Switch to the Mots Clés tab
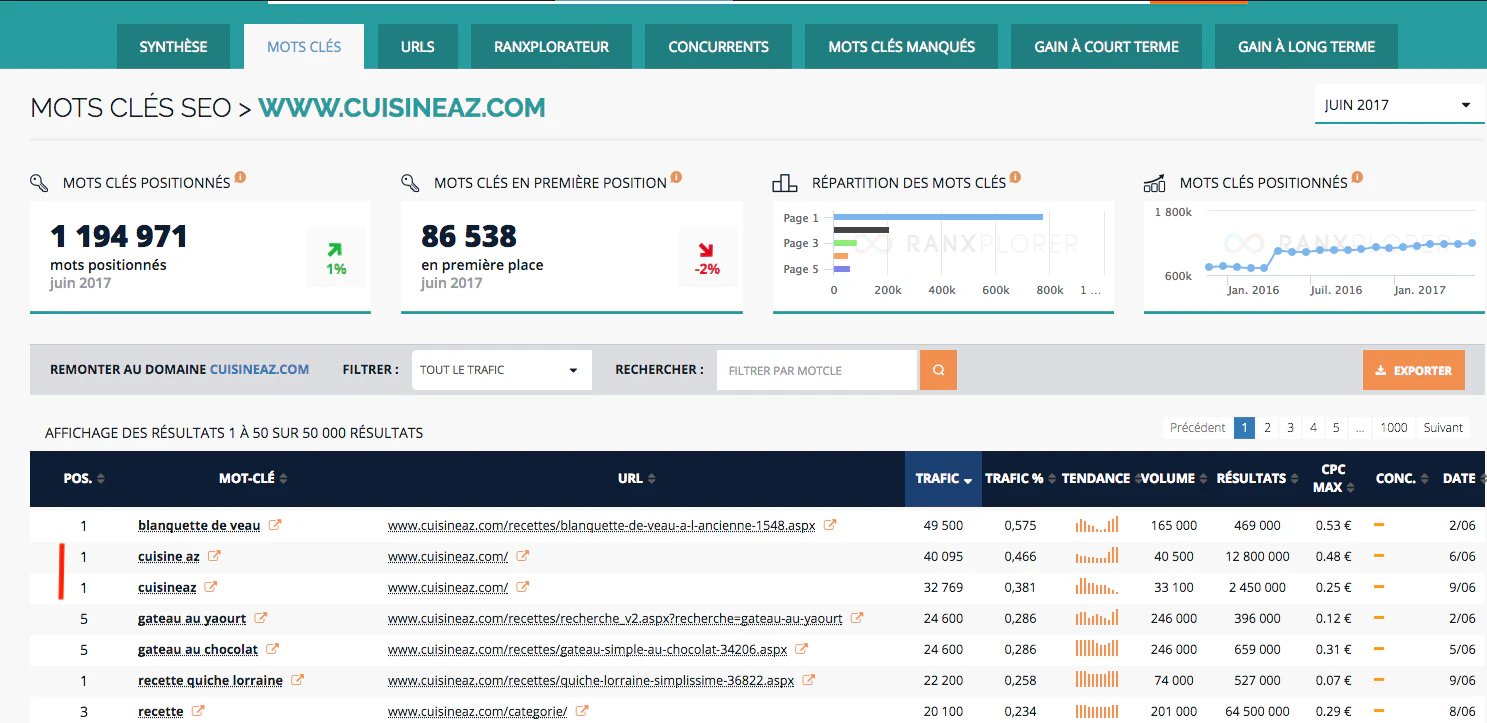The width and height of the screenshot is (1487, 723). coord(304,47)
